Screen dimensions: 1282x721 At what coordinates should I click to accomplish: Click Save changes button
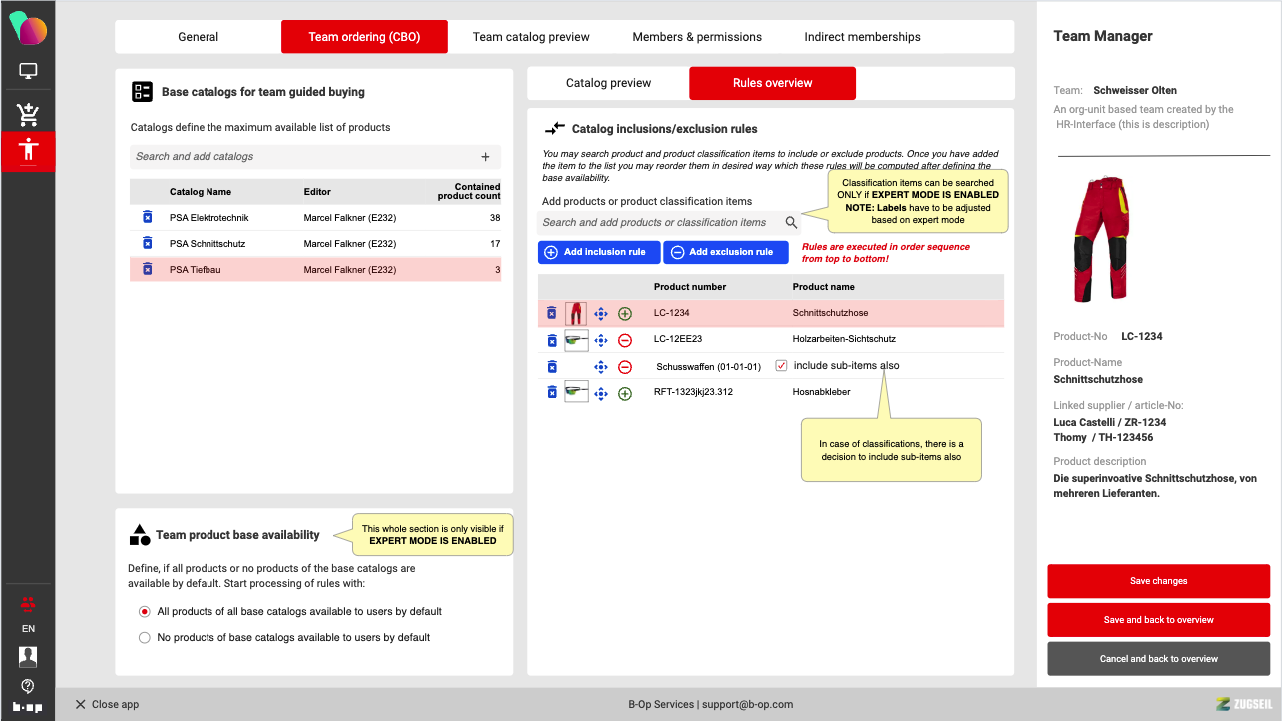[x=1158, y=581]
